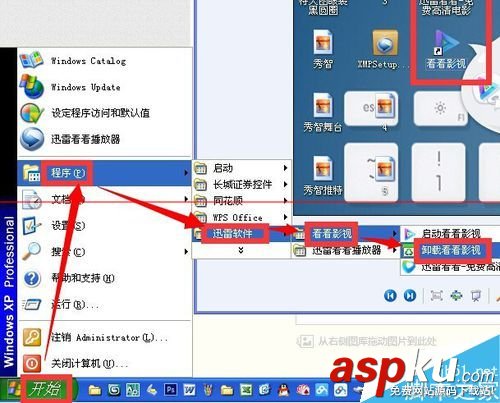Expand the 同花顺 programs folder

[241, 201]
